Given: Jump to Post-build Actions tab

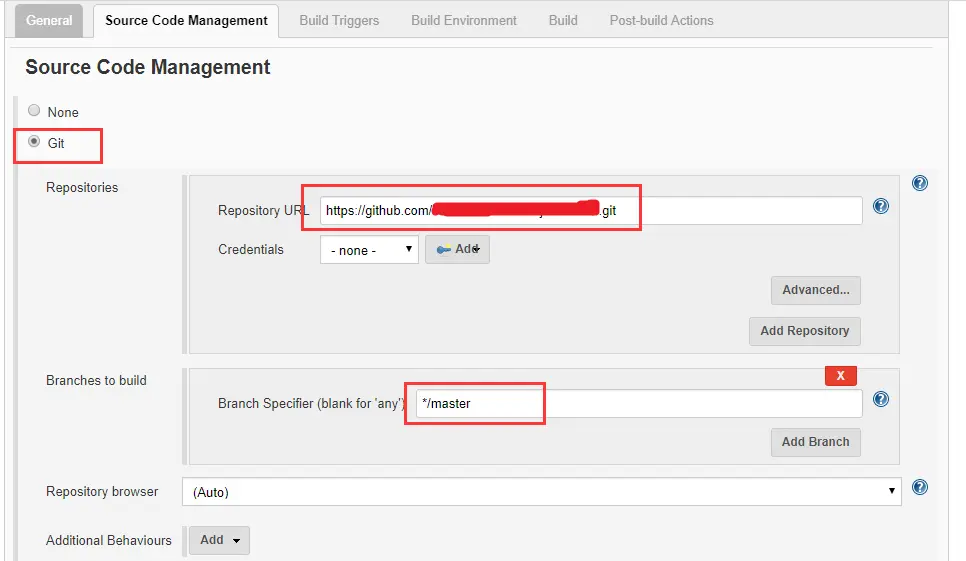Looking at the screenshot, I should (x=661, y=20).
